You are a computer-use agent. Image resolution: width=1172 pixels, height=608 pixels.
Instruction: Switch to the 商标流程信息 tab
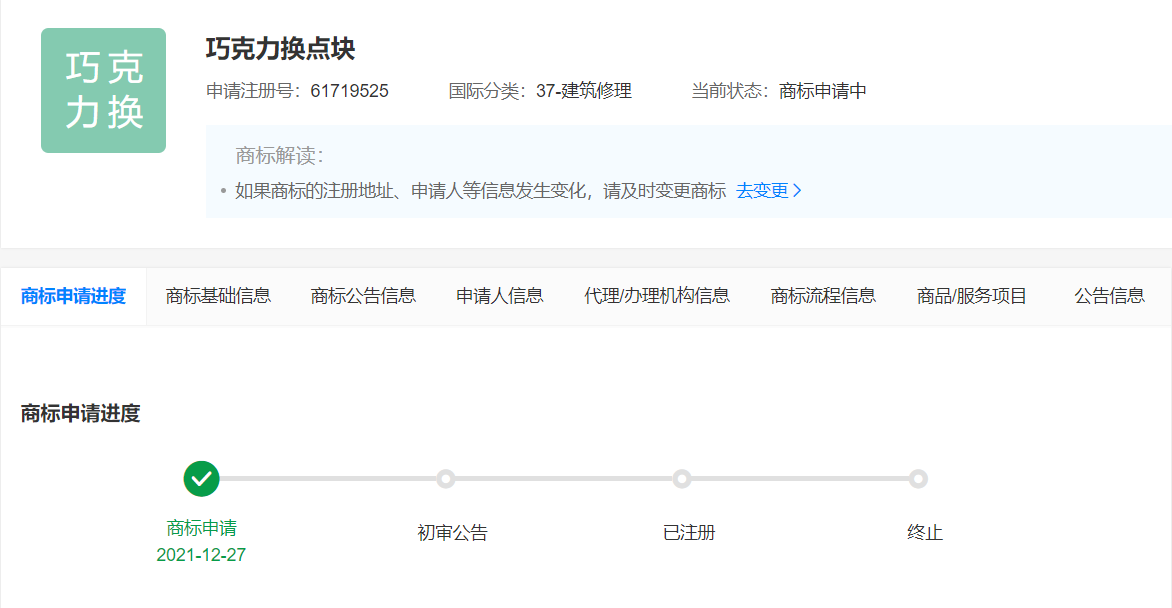[x=823, y=296]
